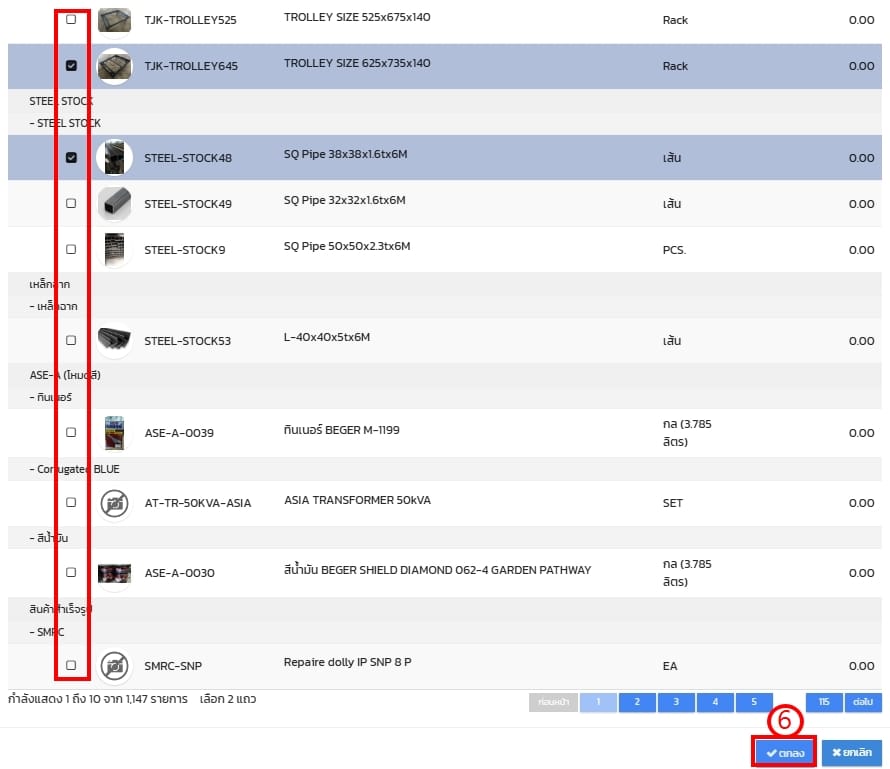This screenshot has height=769, width=890.
Task: Open the TJK-TROLLEY645 product thumbnail
Action: tap(114, 66)
